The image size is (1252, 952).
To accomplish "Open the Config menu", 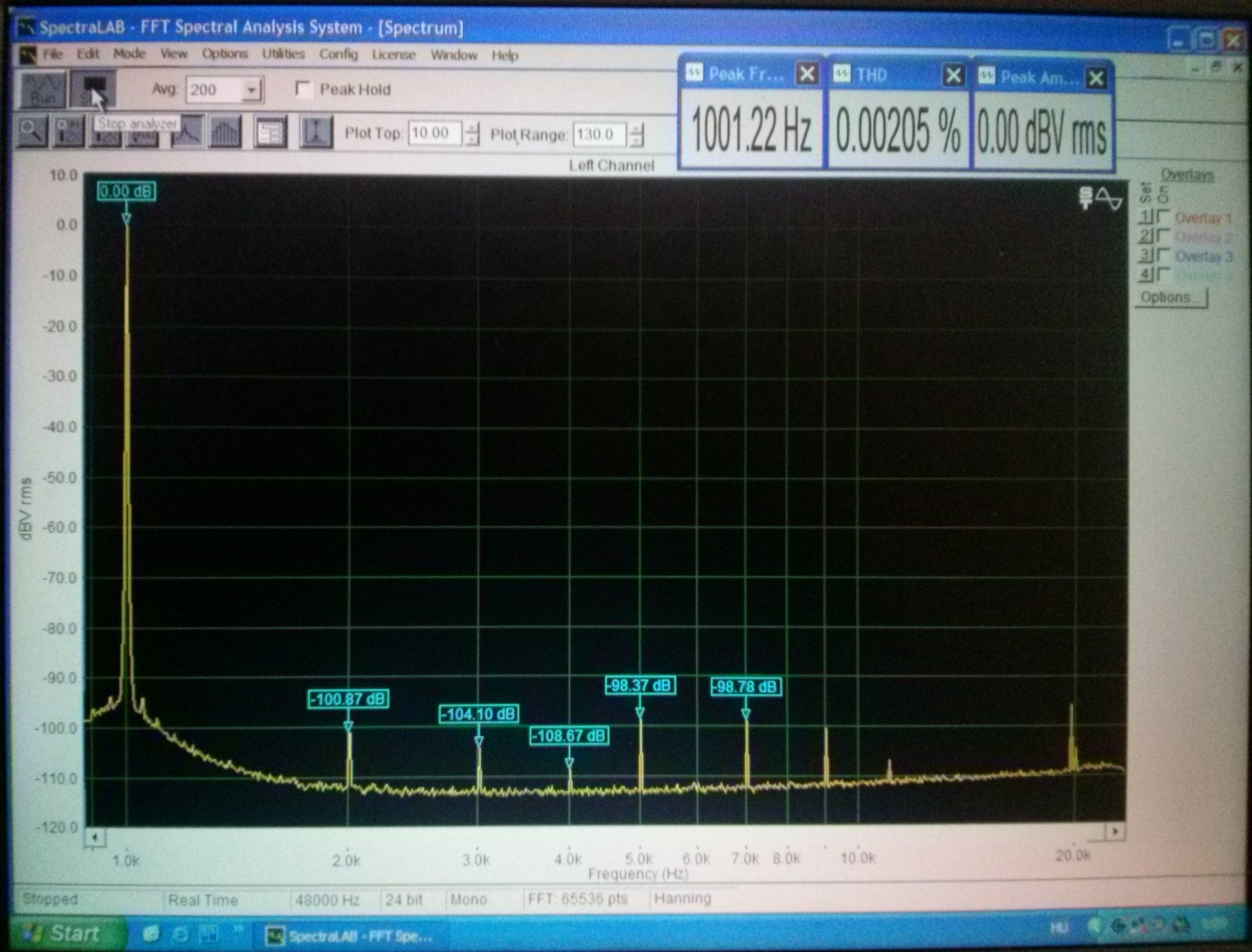I will click(x=338, y=55).
